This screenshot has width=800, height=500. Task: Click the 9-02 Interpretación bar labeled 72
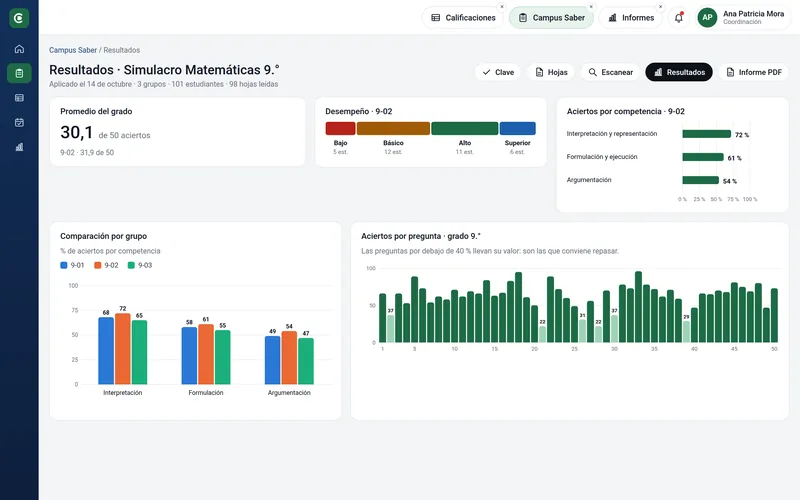tap(122, 349)
